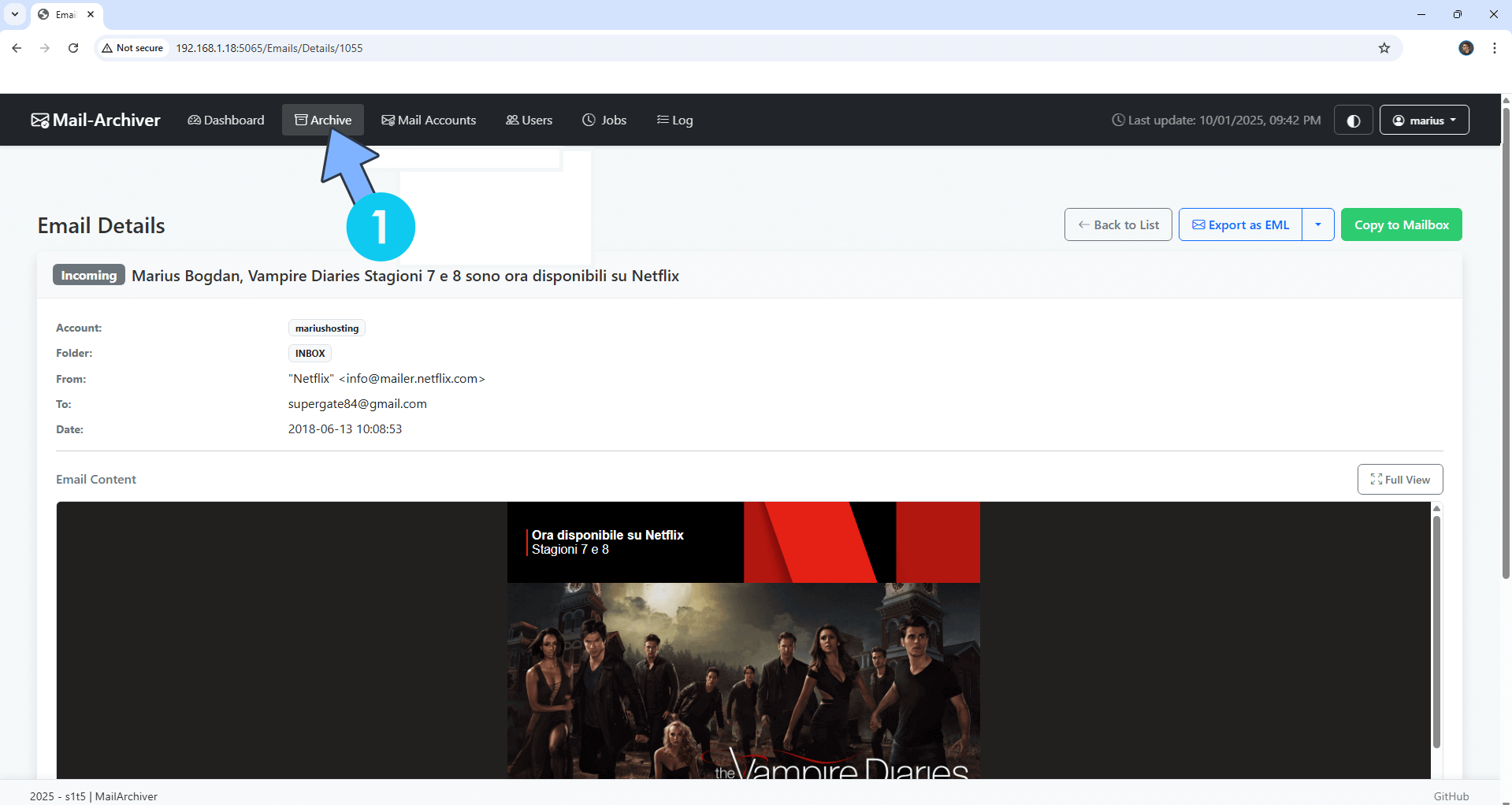Open the email in Full View
The height and width of the screenshot is (805, 1512).
click(1399, 480)
